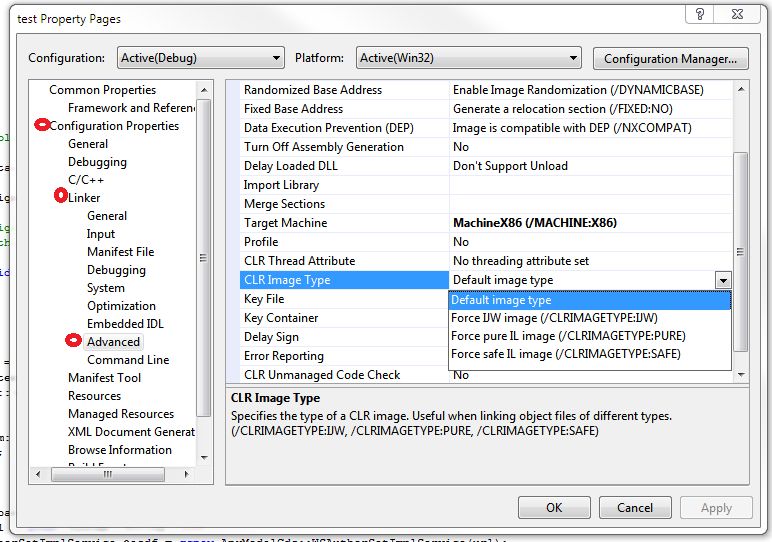Select Debugging under Configuration Properties

[97, 162]
